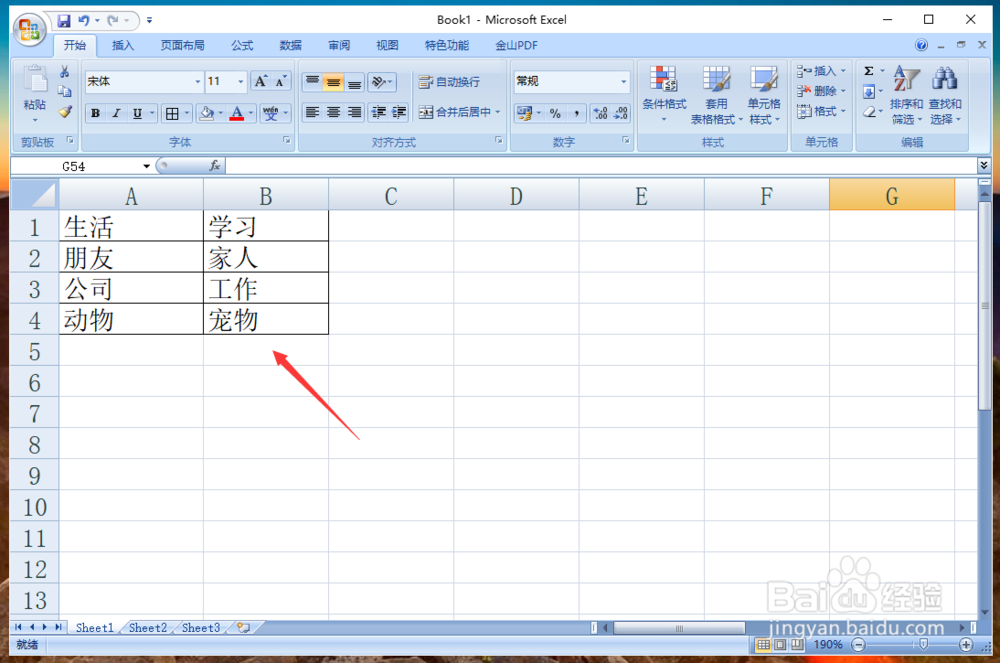
Task: Open the 常规 number format dropdown
Action: (623, 82)
